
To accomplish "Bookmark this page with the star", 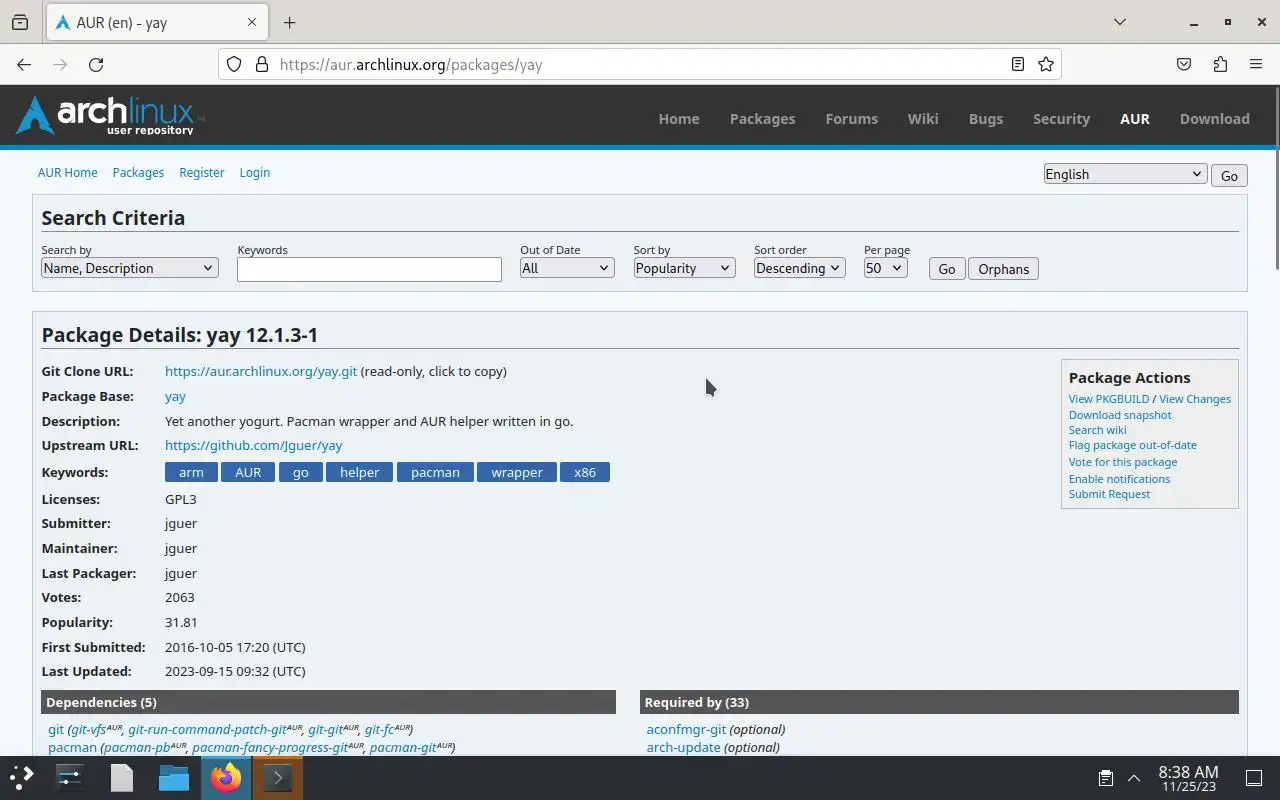I will 1046,64.
